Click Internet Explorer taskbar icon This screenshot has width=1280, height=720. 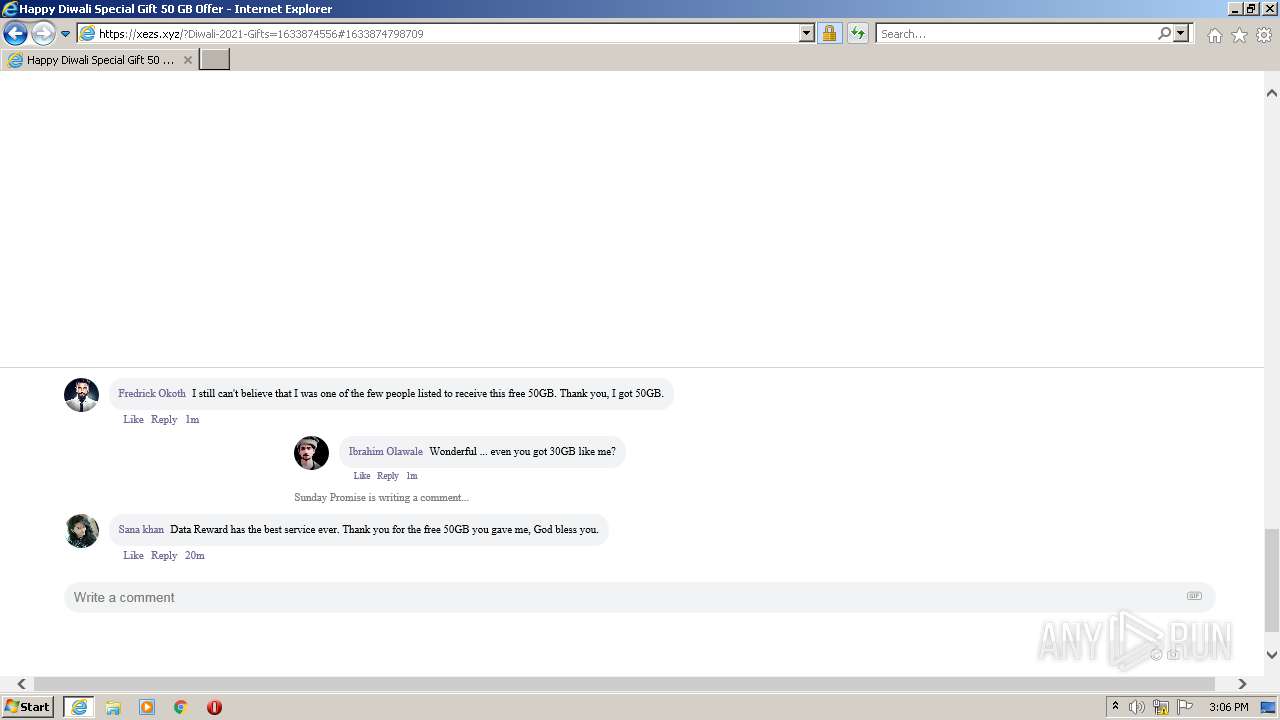[79, 707]
